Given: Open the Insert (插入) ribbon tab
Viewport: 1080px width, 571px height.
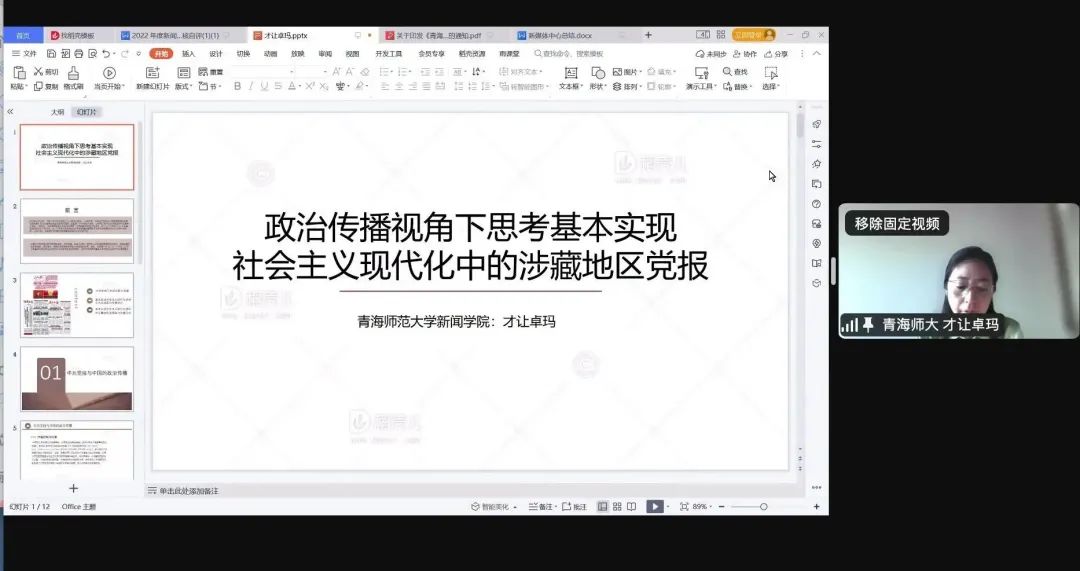Looking at the screenshot, I should [x=188, y=54].
